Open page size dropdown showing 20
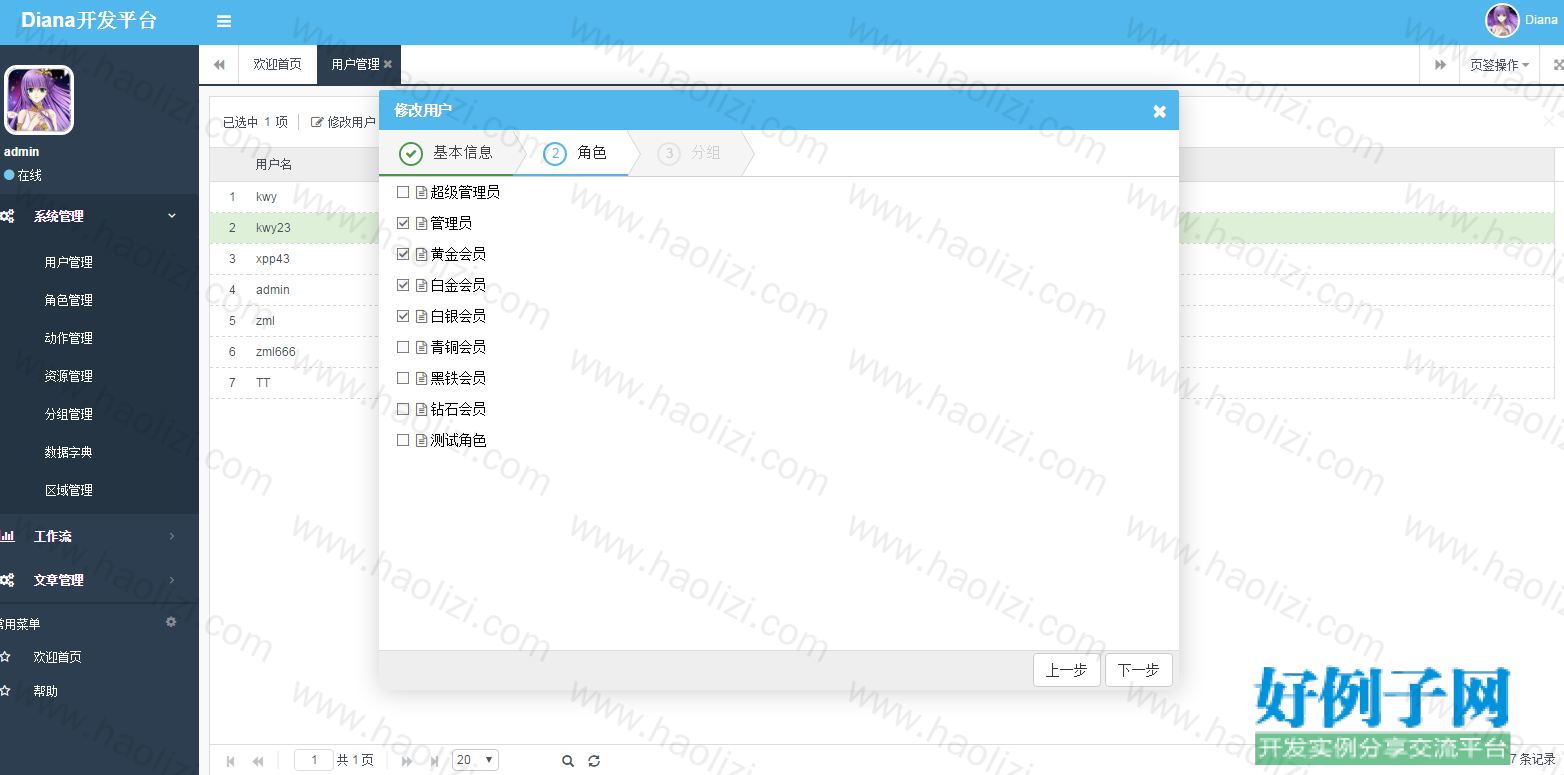Image resolution: width=1564 pixels, height=775 pixels. (x=476, y=760)
